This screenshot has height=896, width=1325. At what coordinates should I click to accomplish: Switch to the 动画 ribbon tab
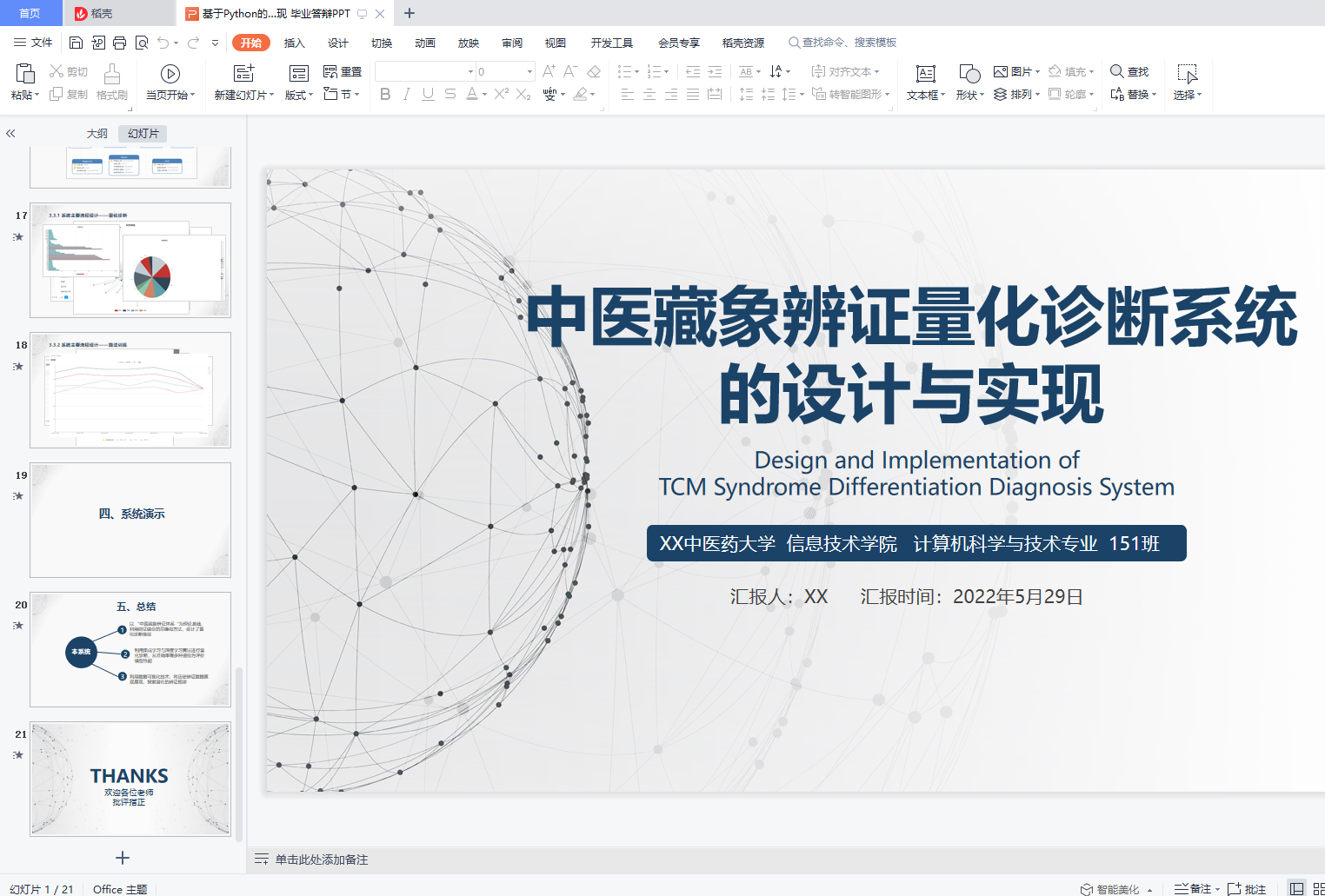pos(425,43)
